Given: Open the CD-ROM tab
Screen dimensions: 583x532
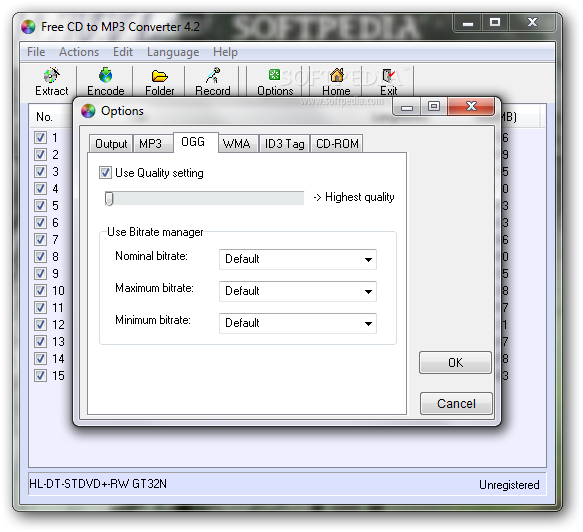Looking at the screenshot, I should (337, 144).
